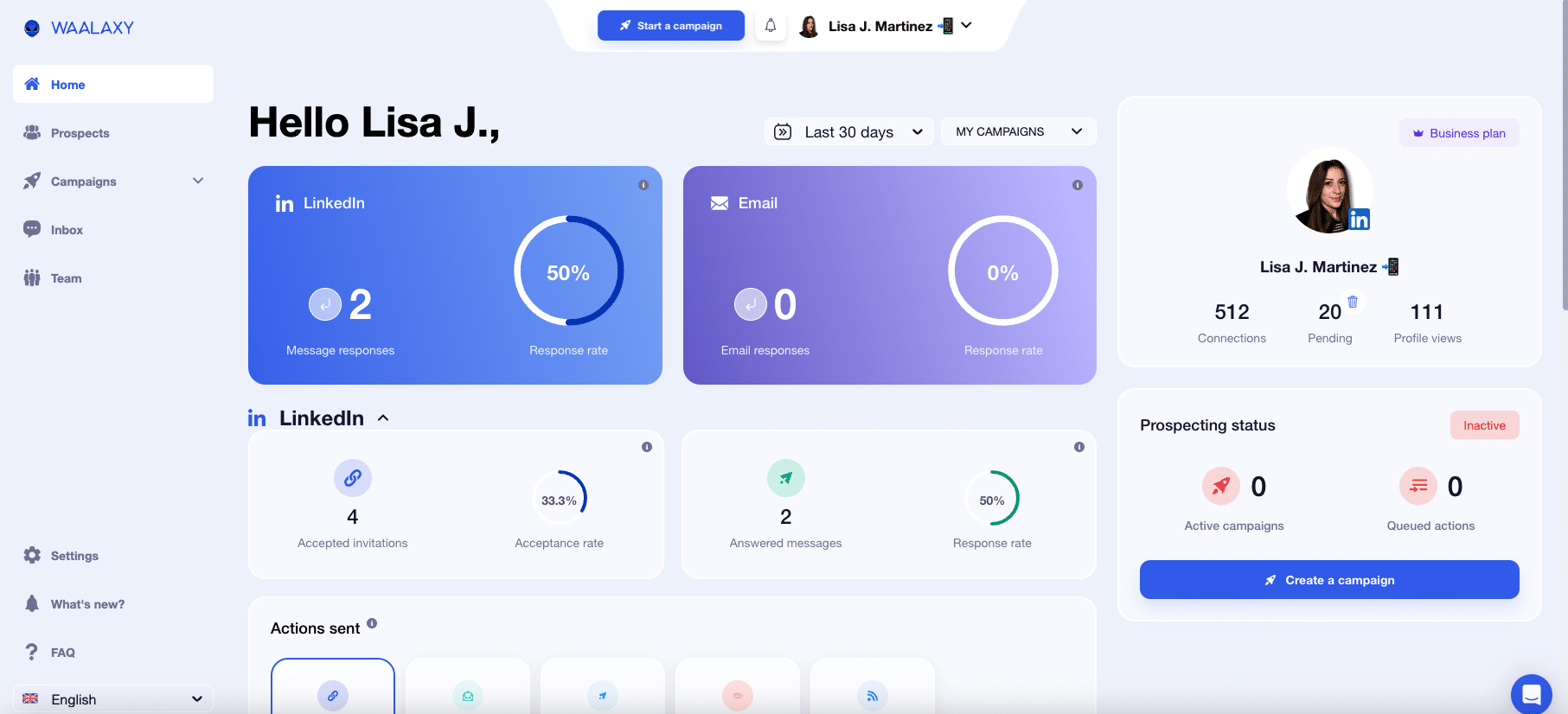Screen dimensions: 1568x714
Task: Click the Answered messages paper plane icon
Action: 786,478
